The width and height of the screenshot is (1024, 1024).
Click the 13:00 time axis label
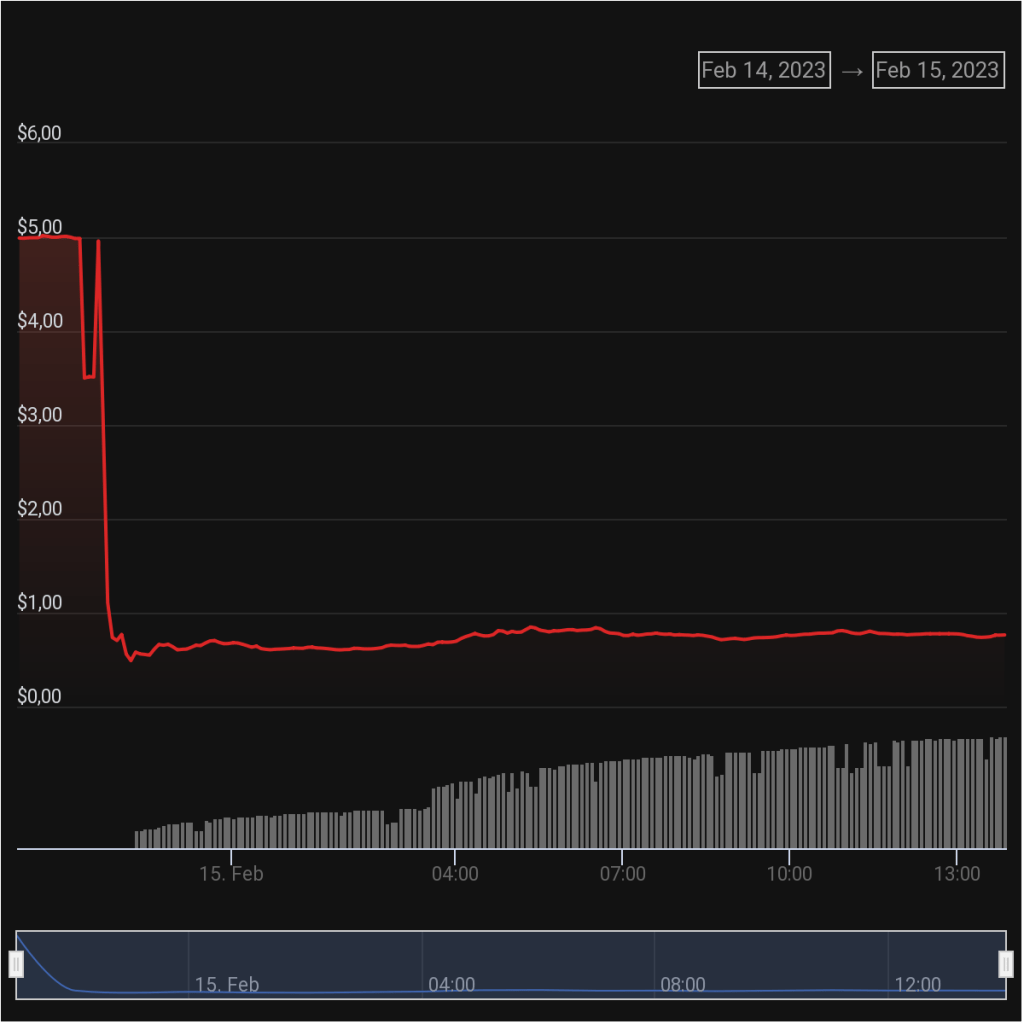(x=957, y=874)
